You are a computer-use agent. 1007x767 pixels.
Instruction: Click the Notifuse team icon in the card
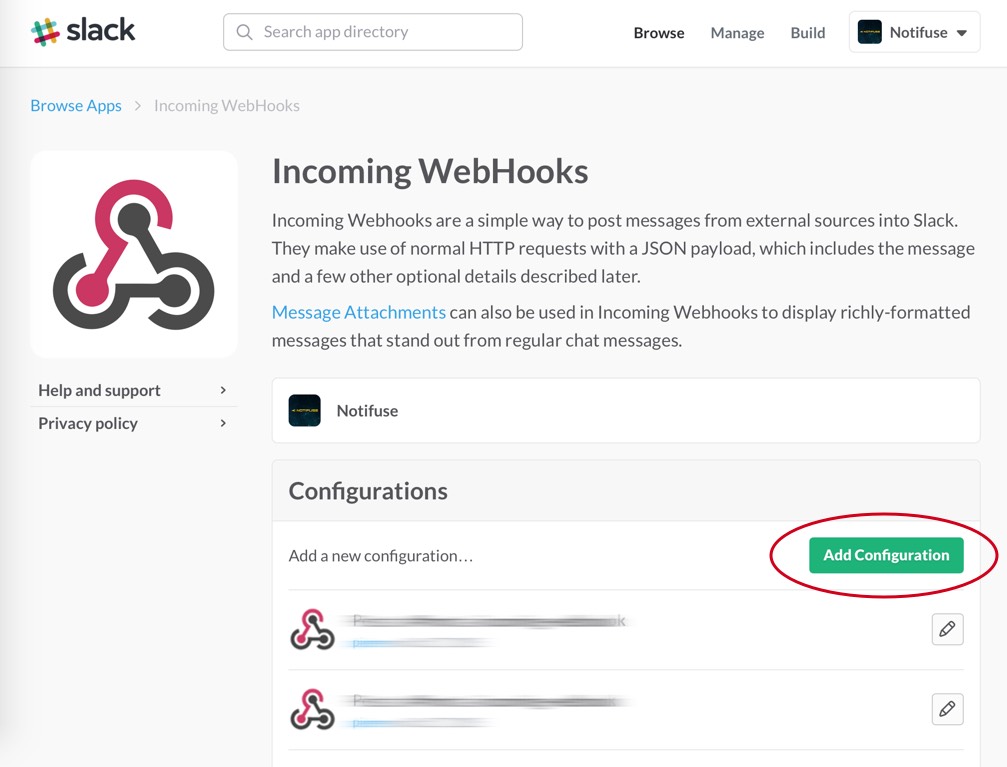(304, 410)
